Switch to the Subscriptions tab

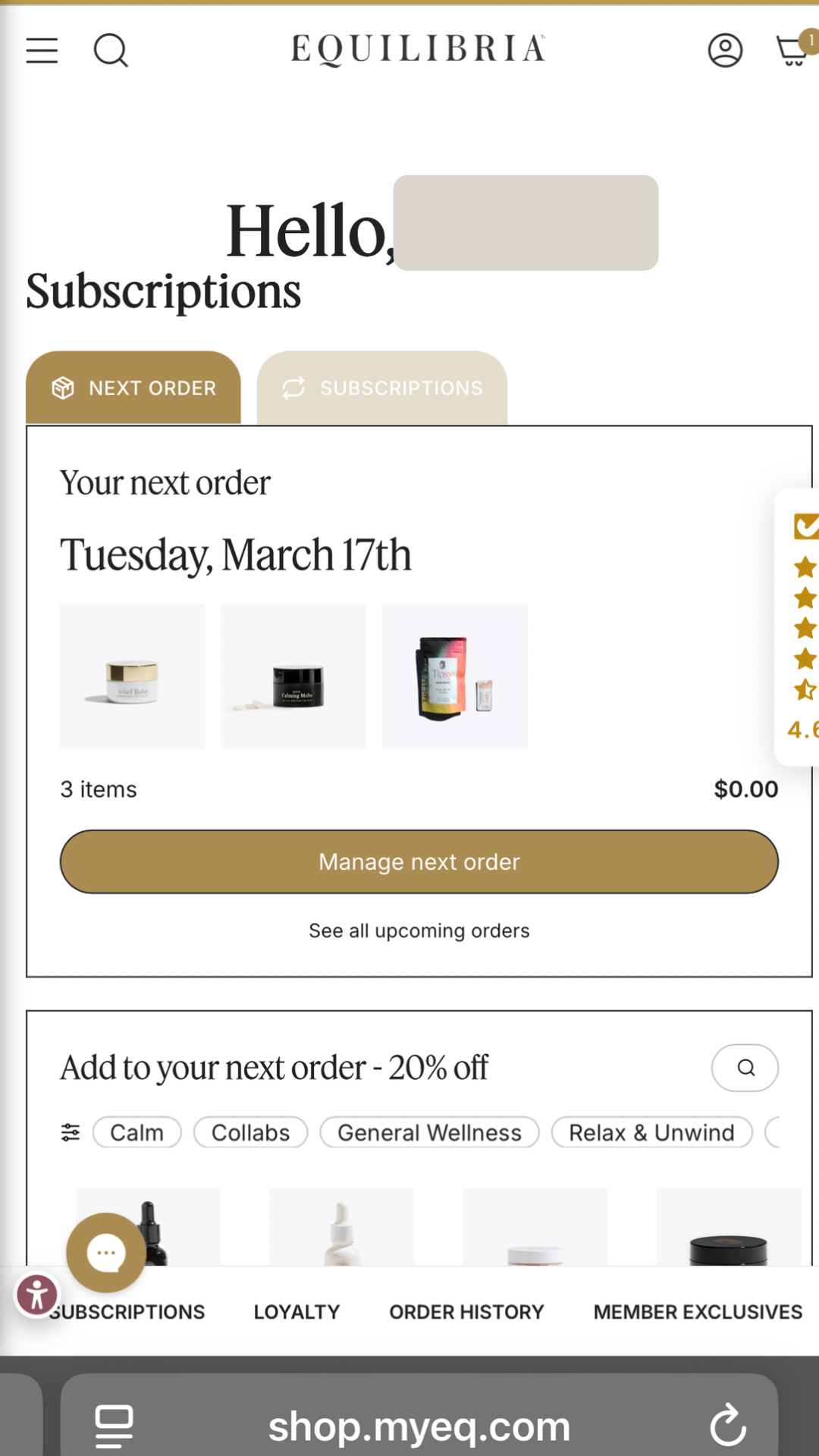(x=382, y=388)
